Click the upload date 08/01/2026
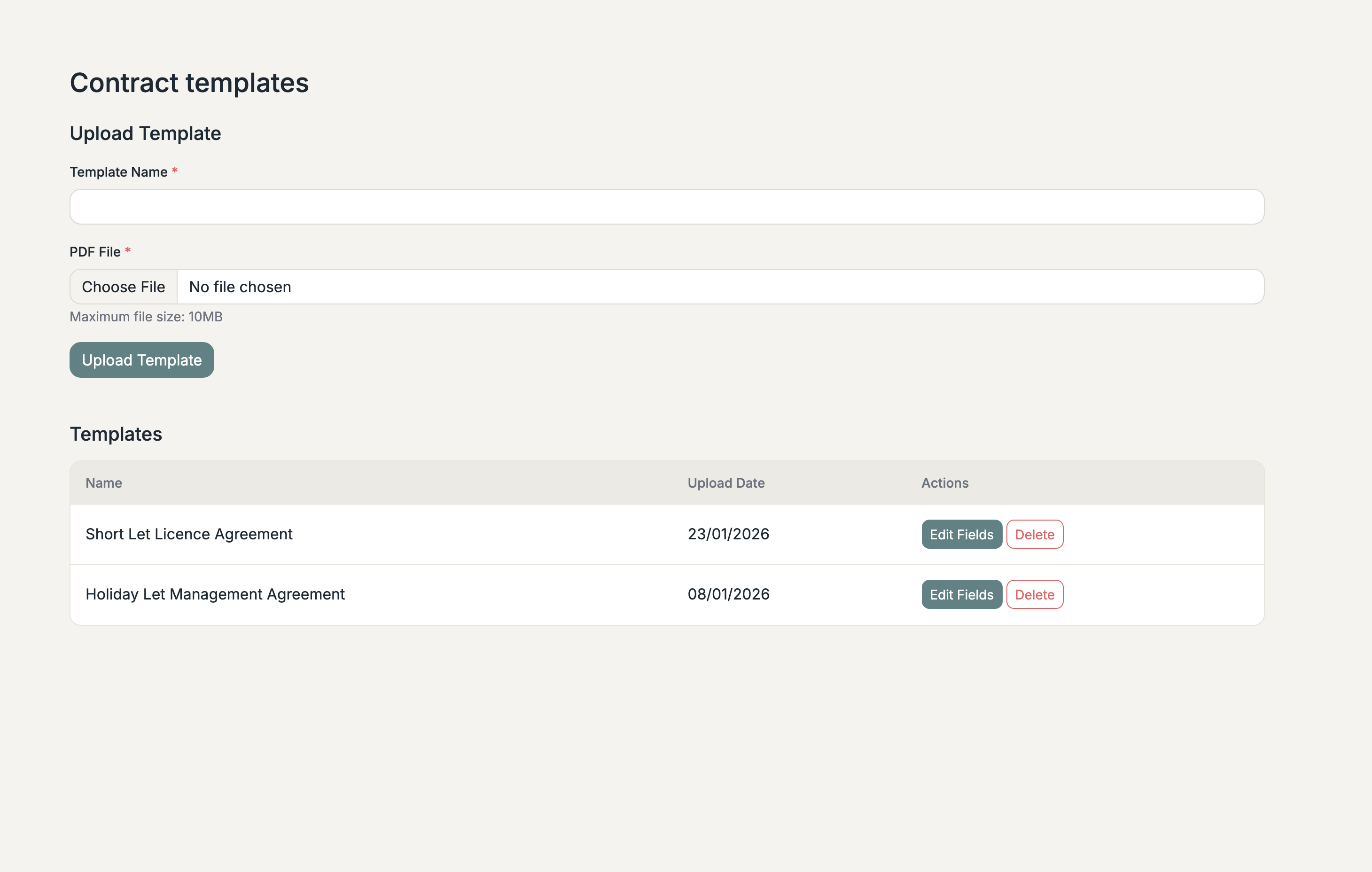Image resolution: width=1372 pixels, height=872 pixels. (x=728, y=594)
